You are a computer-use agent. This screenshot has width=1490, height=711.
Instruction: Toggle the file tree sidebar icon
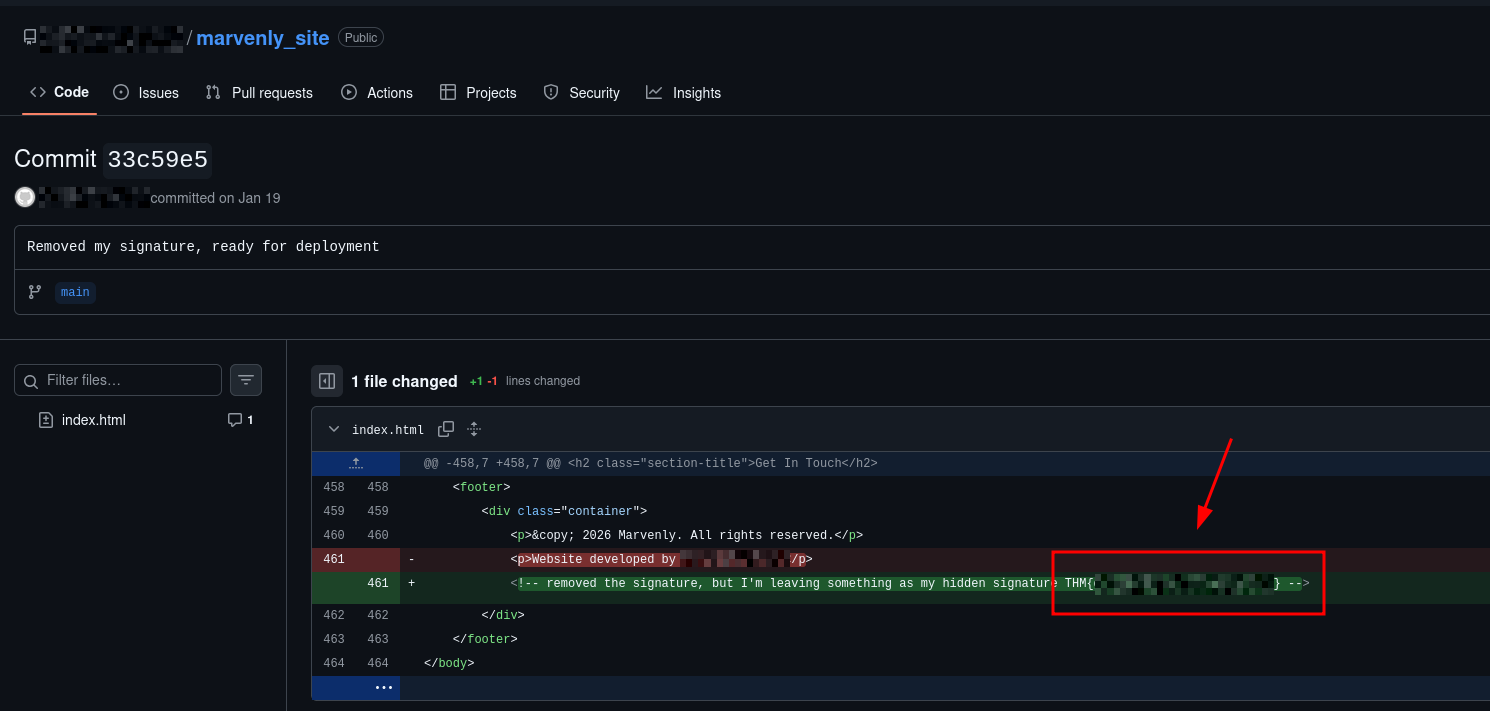[327, 381]
